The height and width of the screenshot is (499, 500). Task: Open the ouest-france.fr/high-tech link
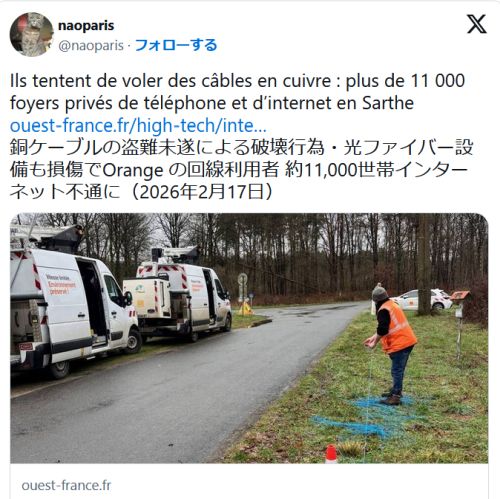[x=138, y=126]
